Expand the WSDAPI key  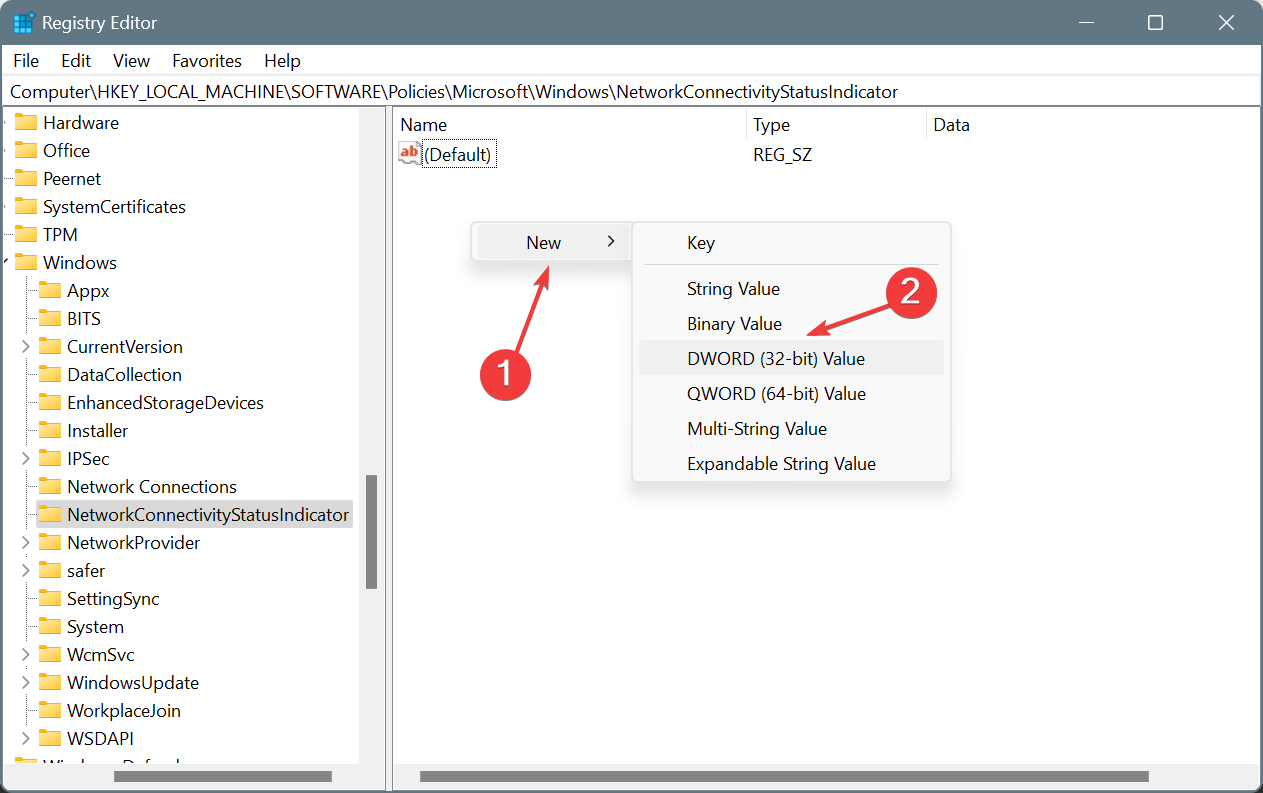coord(25,739)
